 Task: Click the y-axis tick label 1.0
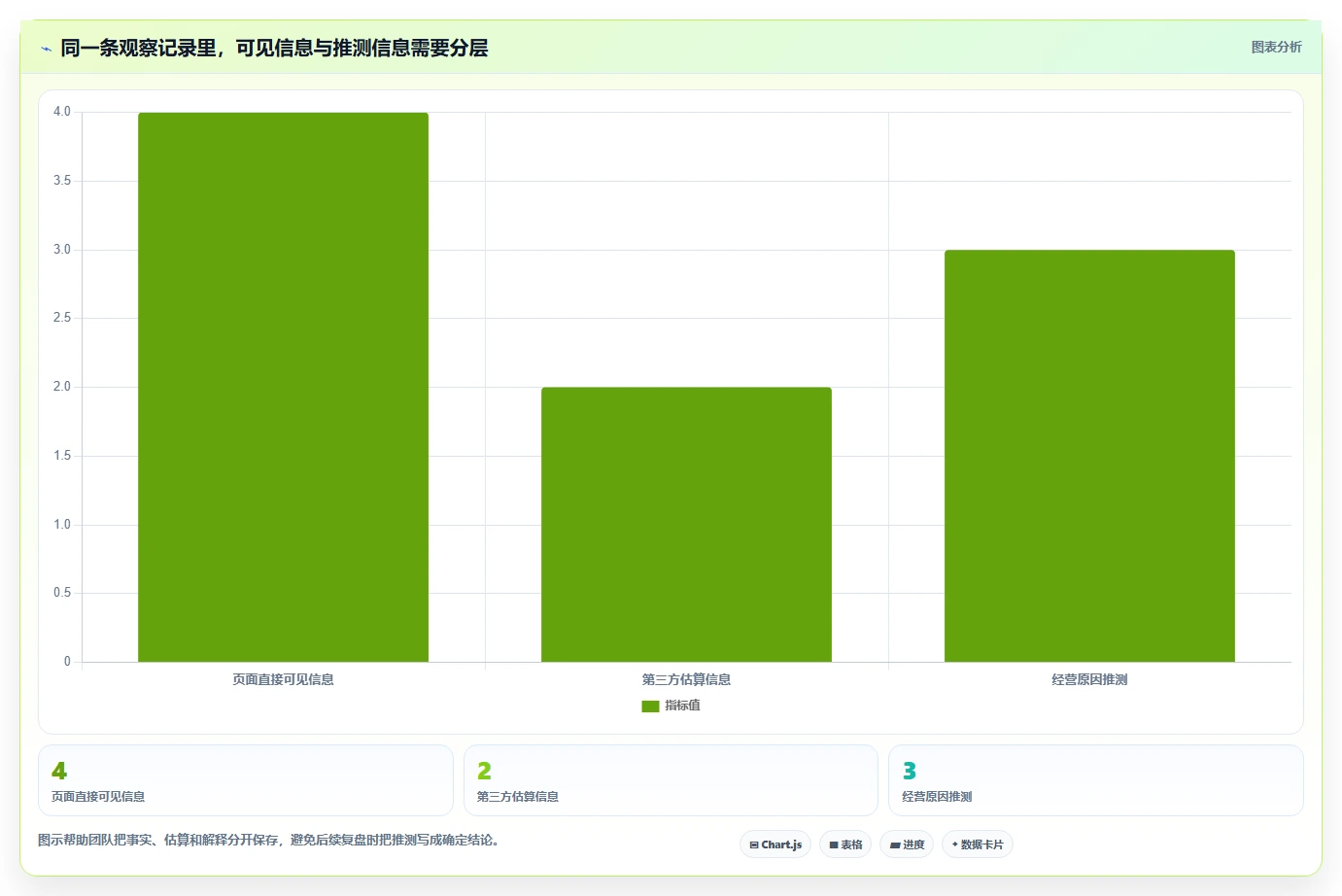[x=62, y=525]
